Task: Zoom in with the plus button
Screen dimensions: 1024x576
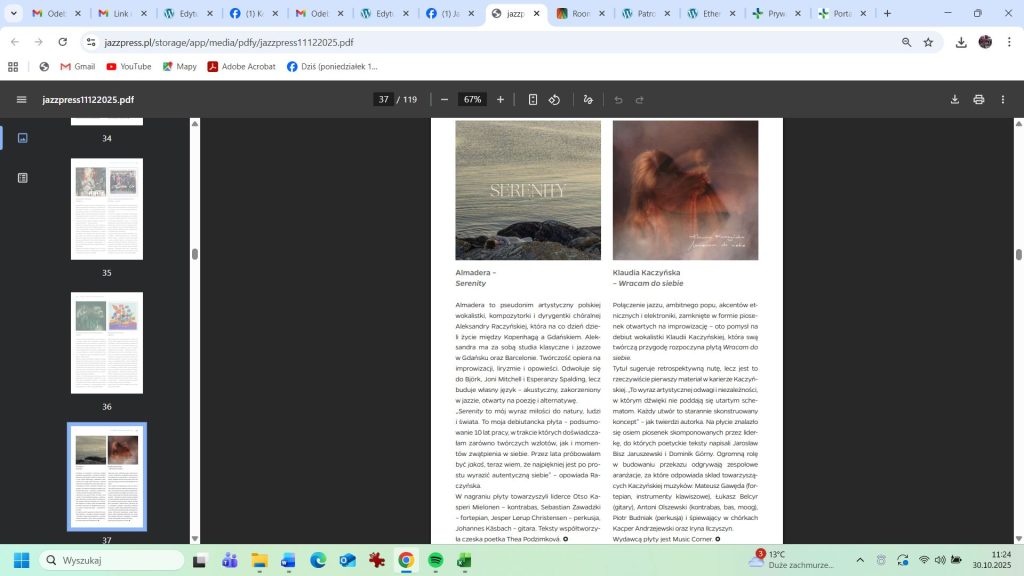Action: 500,100
